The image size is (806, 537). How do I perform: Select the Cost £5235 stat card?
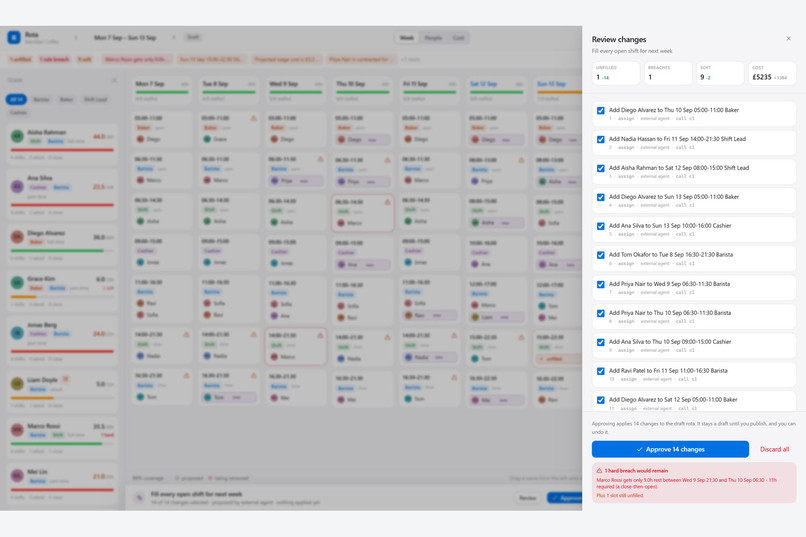772,73
